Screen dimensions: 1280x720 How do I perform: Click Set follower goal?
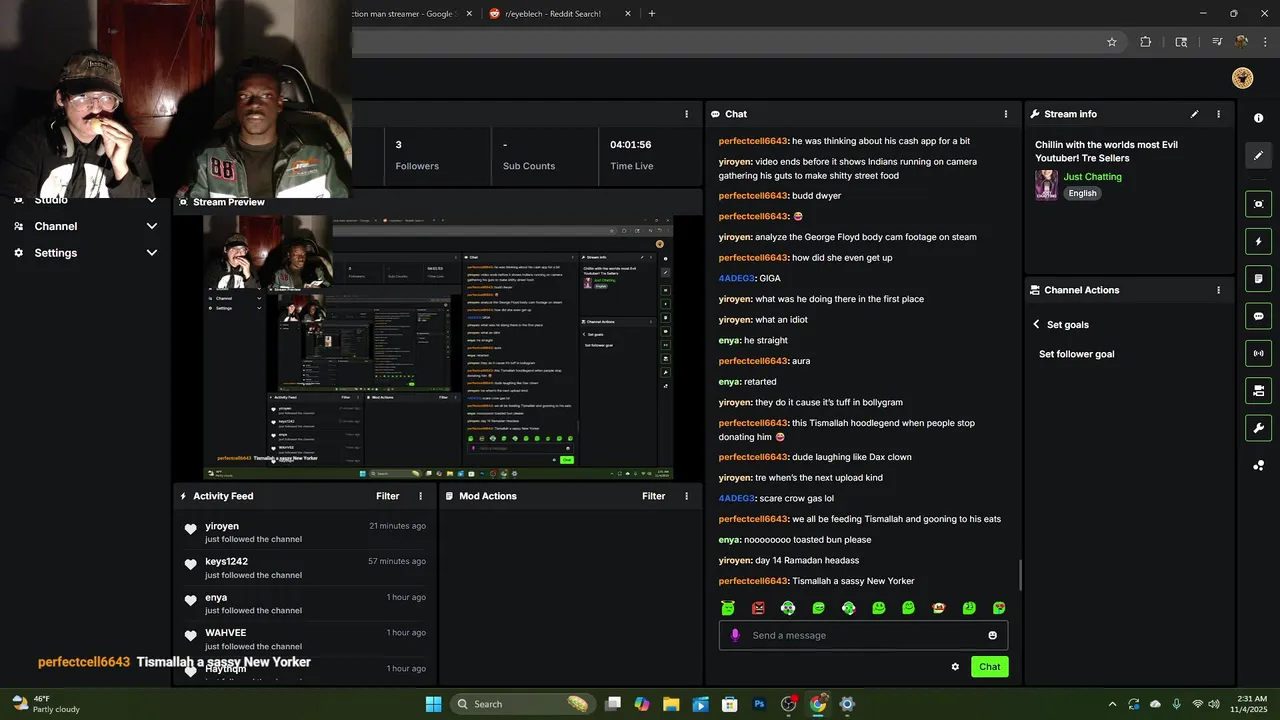tap(1076, 354)
